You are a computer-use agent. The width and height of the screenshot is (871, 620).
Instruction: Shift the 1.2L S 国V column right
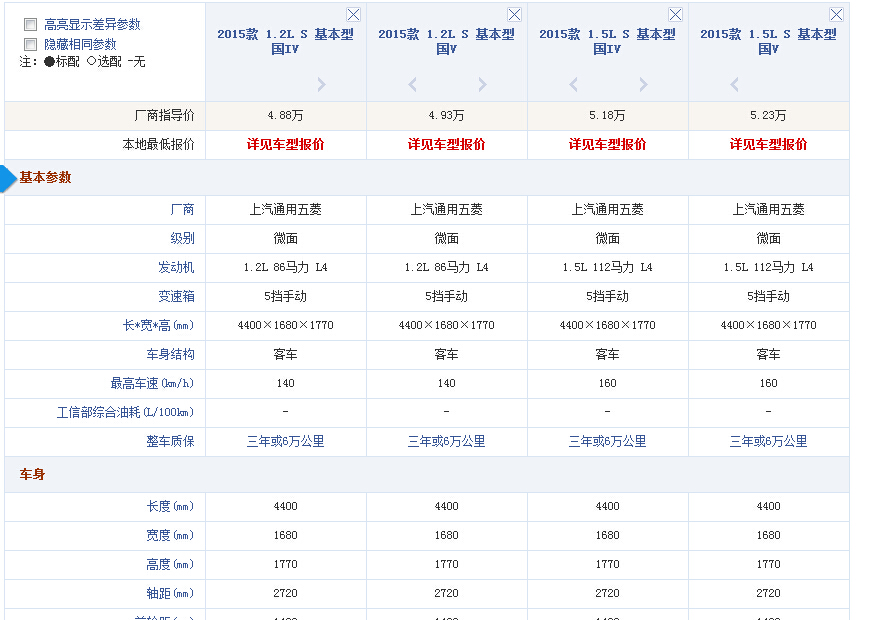pos(482,85)
